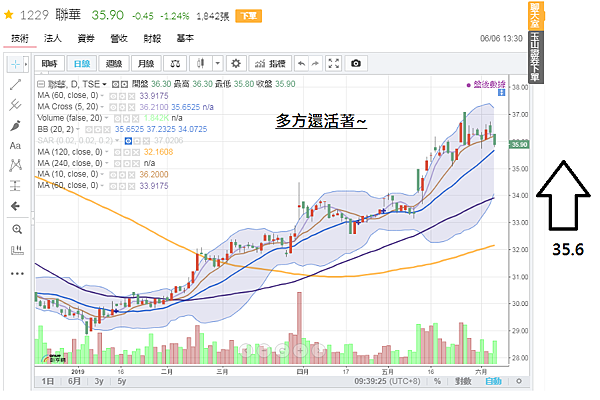Select the trend line drawing tool
This screenshot has height=400, width=600.
pyautogui.click(x=15, y=84)
